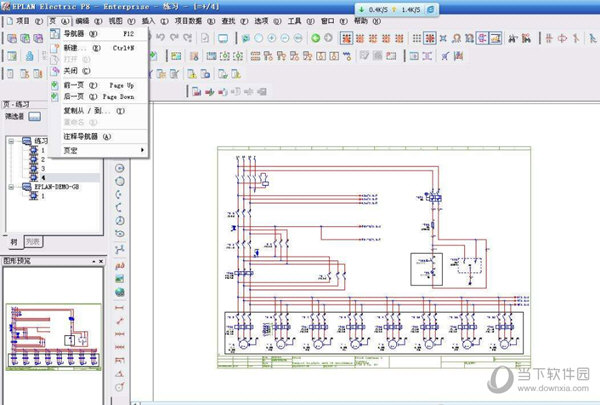Choose 导航器 F12 from the page menu
This screenshot has height=405, width=600.
pyautogui.click(x=99, y=34)
